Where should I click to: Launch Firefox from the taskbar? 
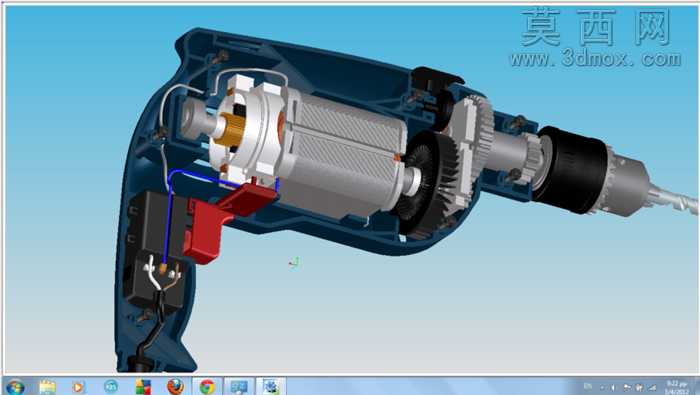[x=175, y=387]
